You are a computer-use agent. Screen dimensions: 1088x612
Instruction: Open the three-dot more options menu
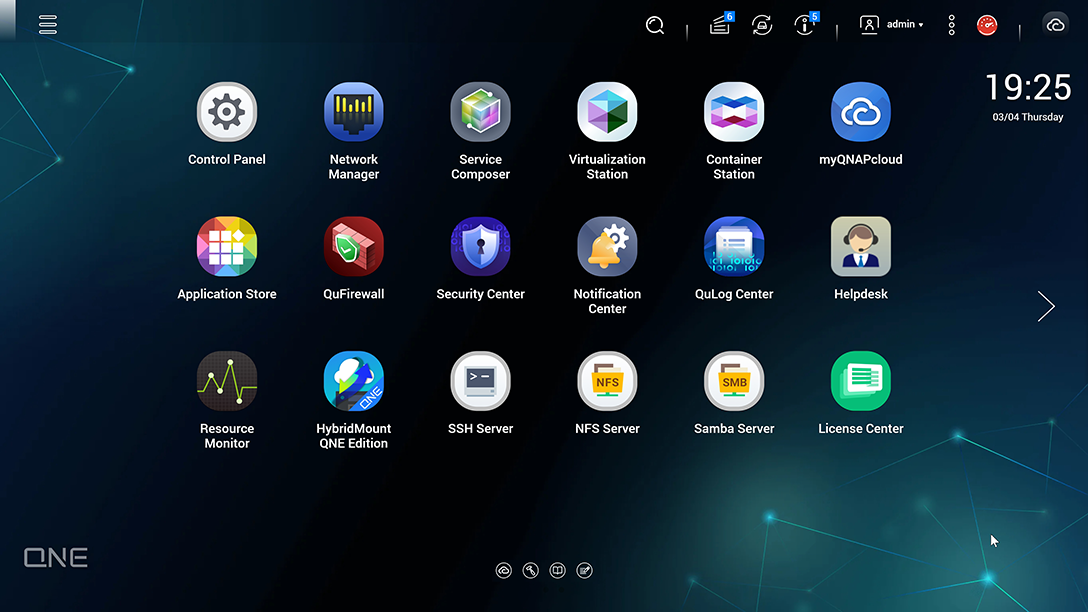pos(951,25)
